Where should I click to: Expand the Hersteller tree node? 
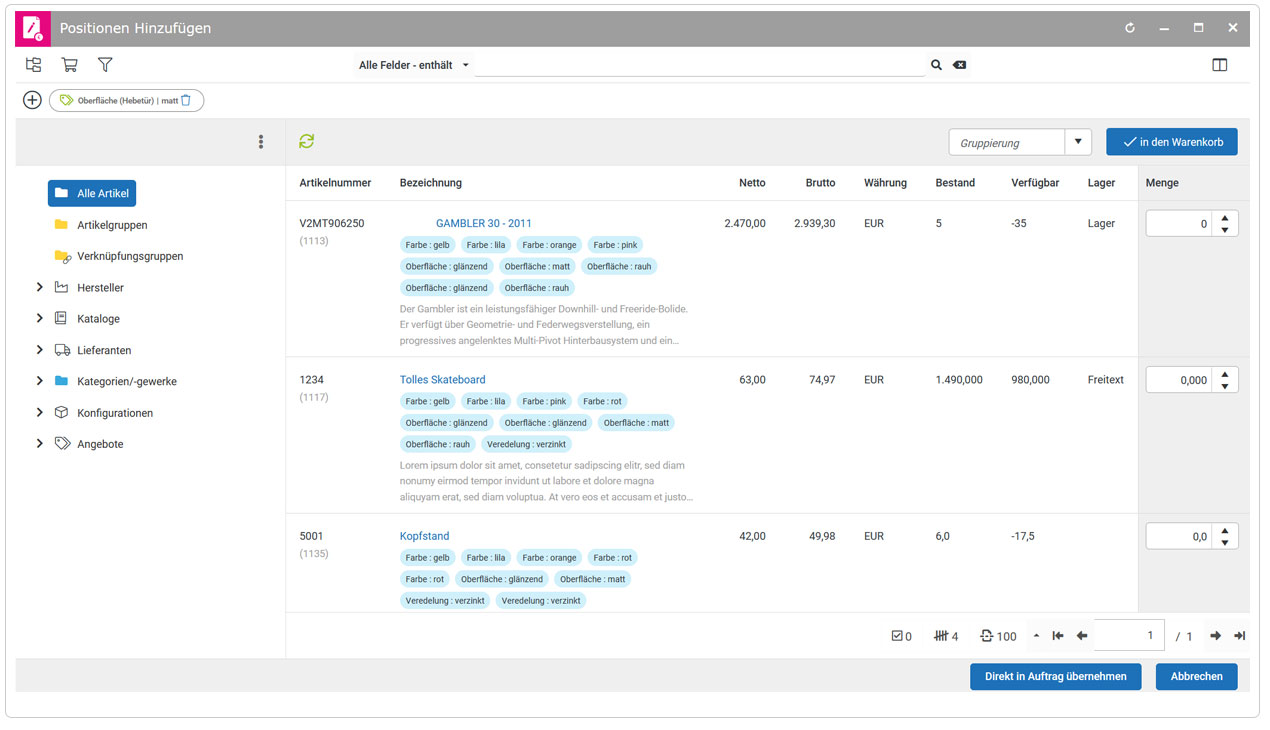40,288
